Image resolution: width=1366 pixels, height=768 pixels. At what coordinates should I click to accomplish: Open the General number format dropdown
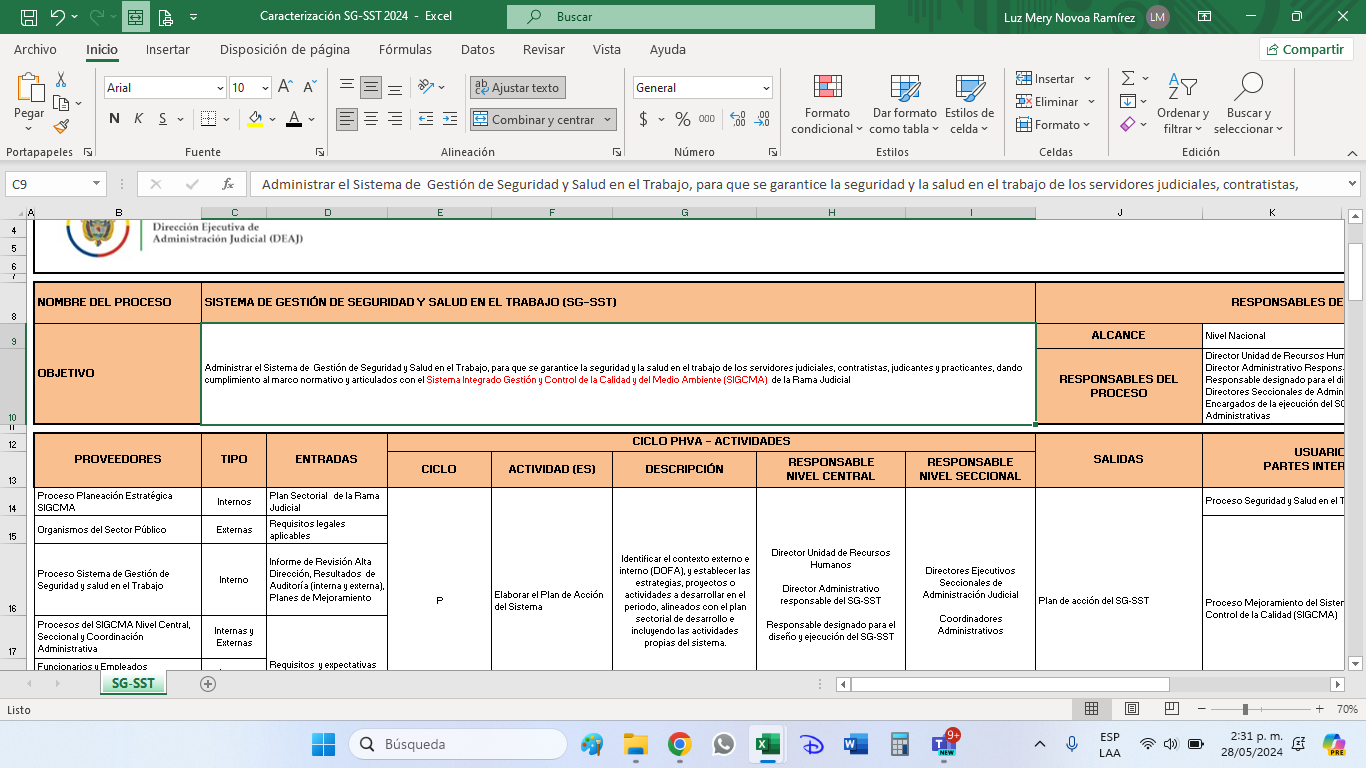point(765,87)
